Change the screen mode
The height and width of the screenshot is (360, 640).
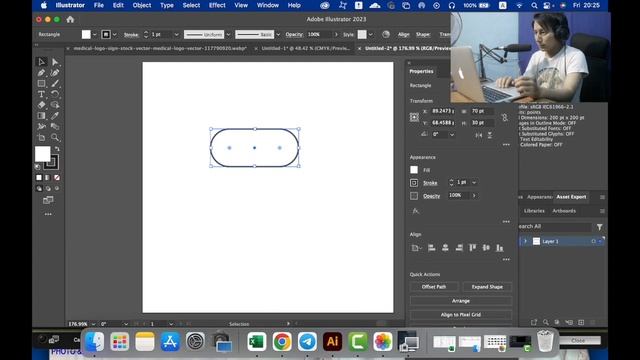pyautogui.click(x=48, y=200)
